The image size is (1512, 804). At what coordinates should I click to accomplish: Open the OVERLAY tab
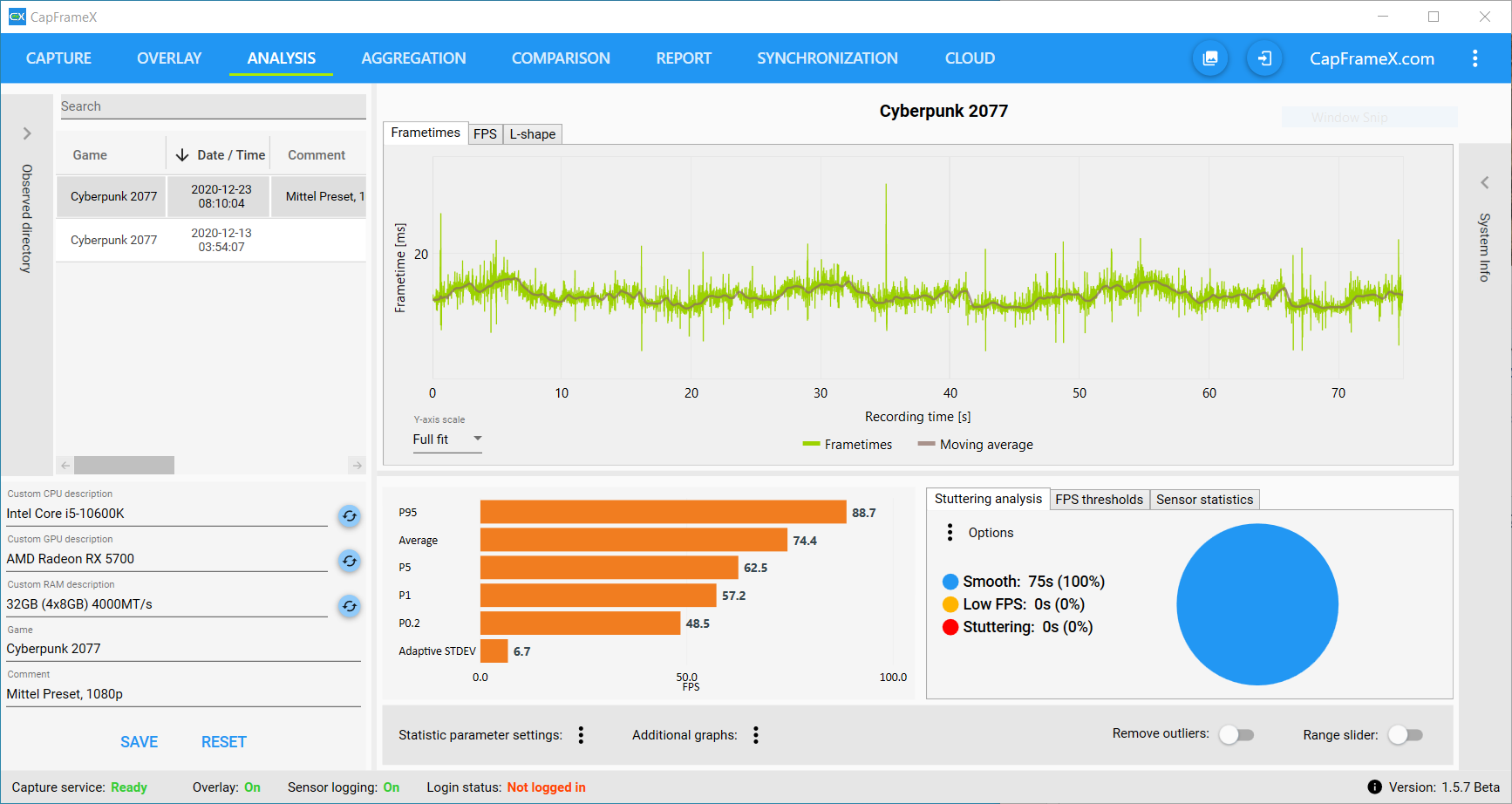169,58
